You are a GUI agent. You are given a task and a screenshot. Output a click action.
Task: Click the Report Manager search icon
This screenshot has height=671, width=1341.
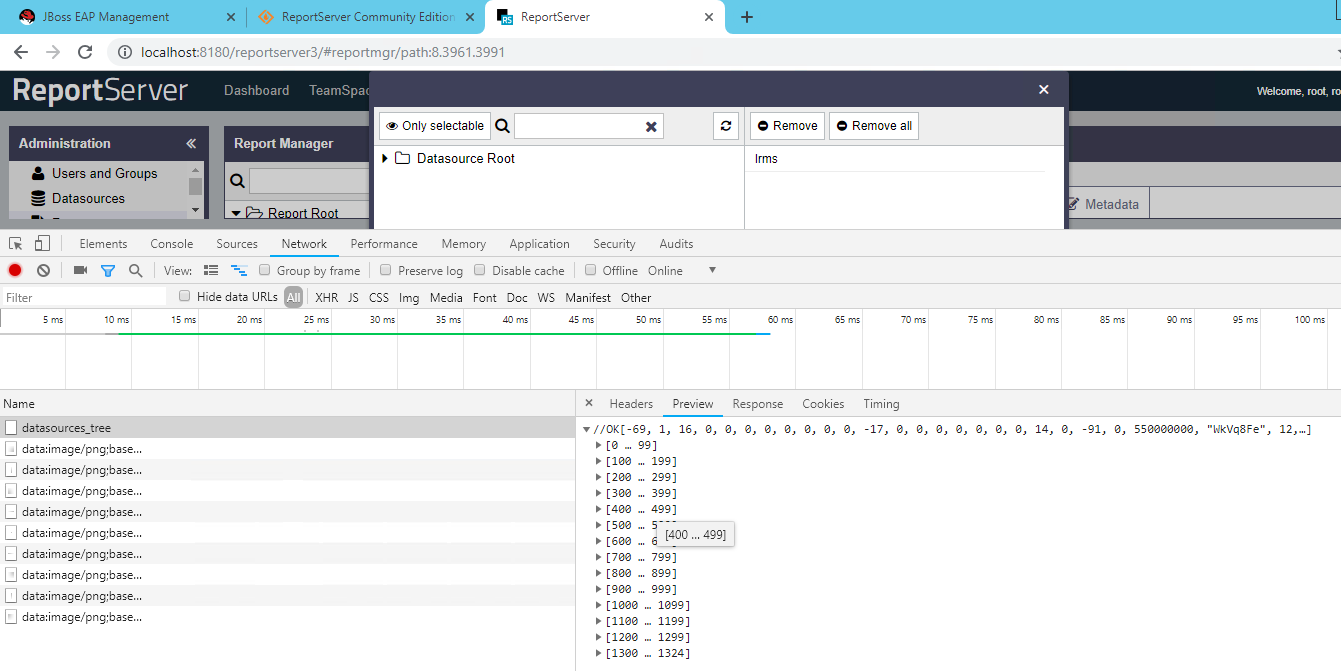point(238,181)
